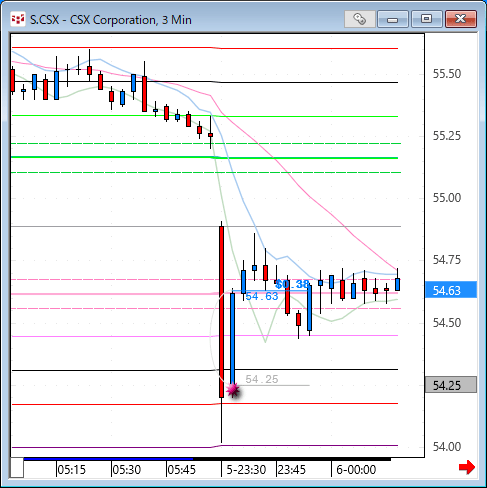Click the 05:15 time axis label
Viewport: 487px width, 488px height.
click(71, 470)
